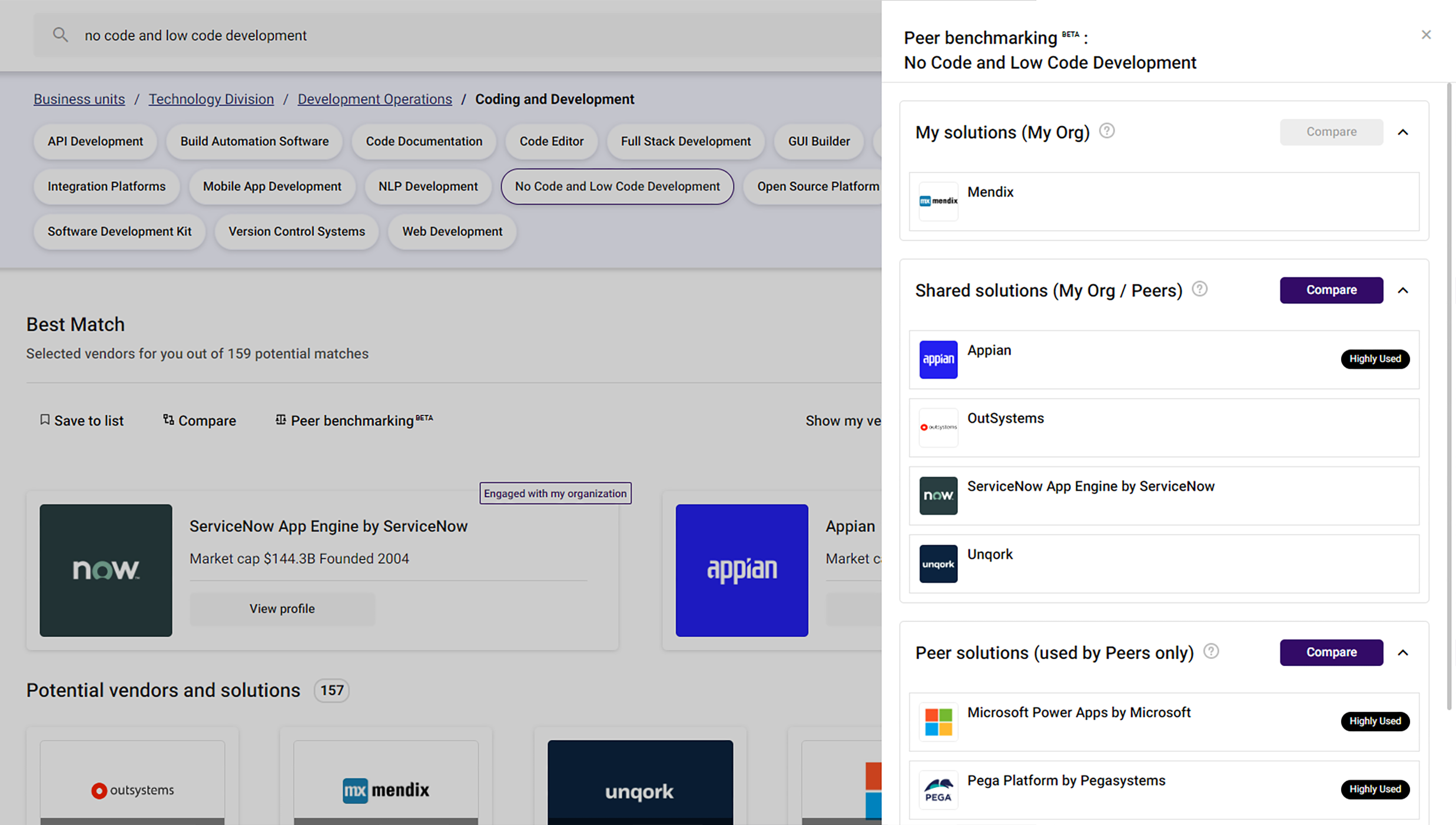Click the panel's vertical scrollbar

click(1449, 396)
